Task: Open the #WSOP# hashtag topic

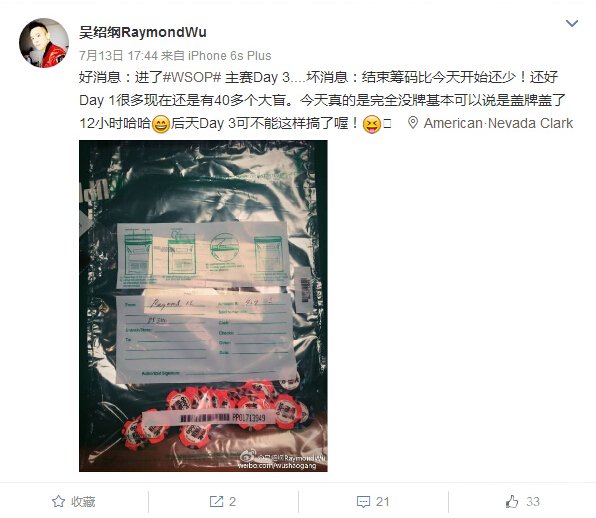Action: tap(192, 77)
